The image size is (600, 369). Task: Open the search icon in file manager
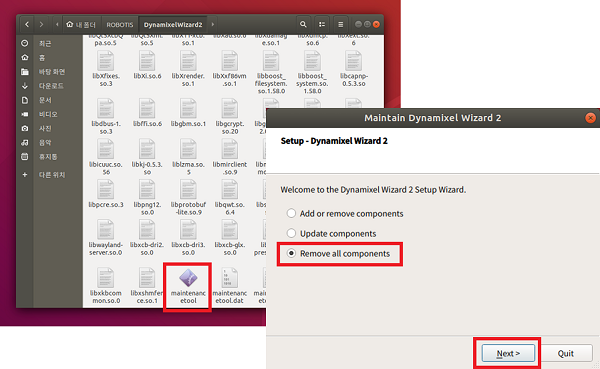(x=303, y=24)
